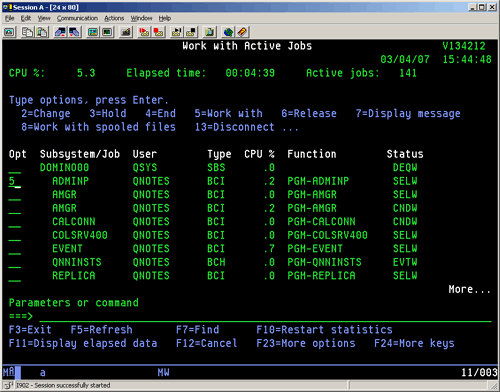Screen dimensions: 500x392
Task: Select the QNNINSTS job name
Action: click(x=77, y=262)
